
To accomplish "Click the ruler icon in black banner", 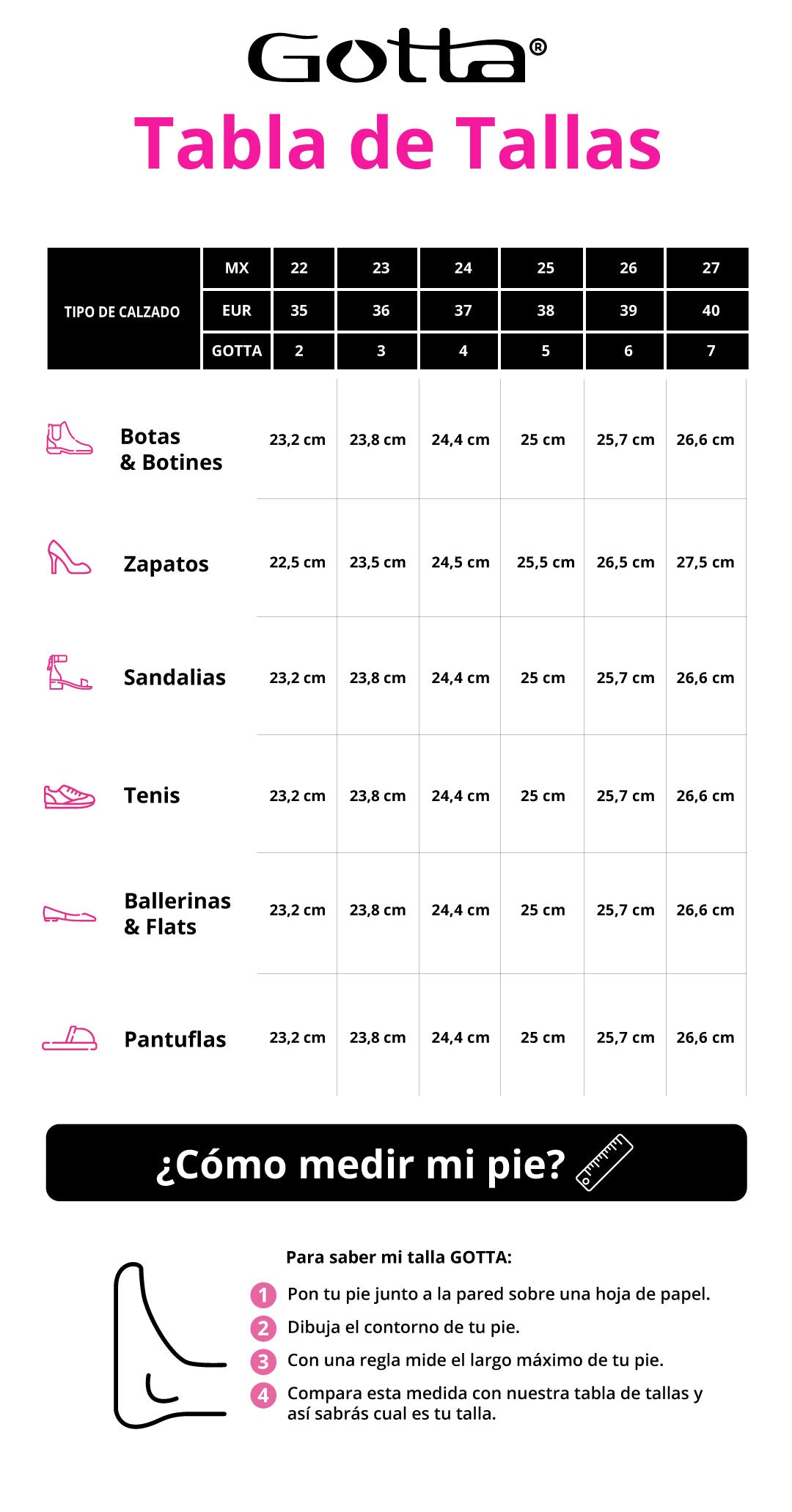I will [604, 1162].
